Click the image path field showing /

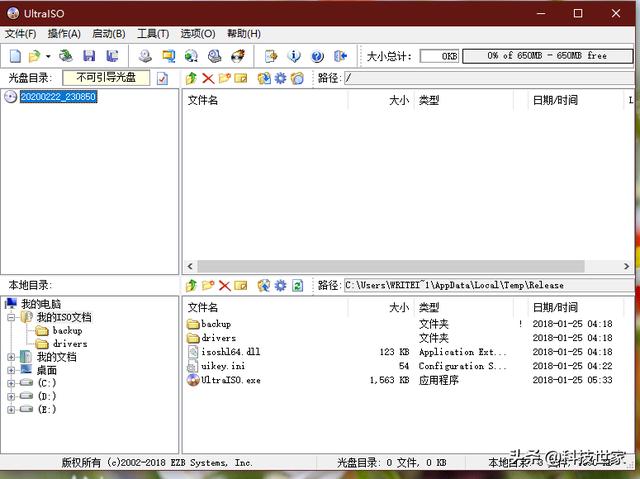[x=489, y=78]
